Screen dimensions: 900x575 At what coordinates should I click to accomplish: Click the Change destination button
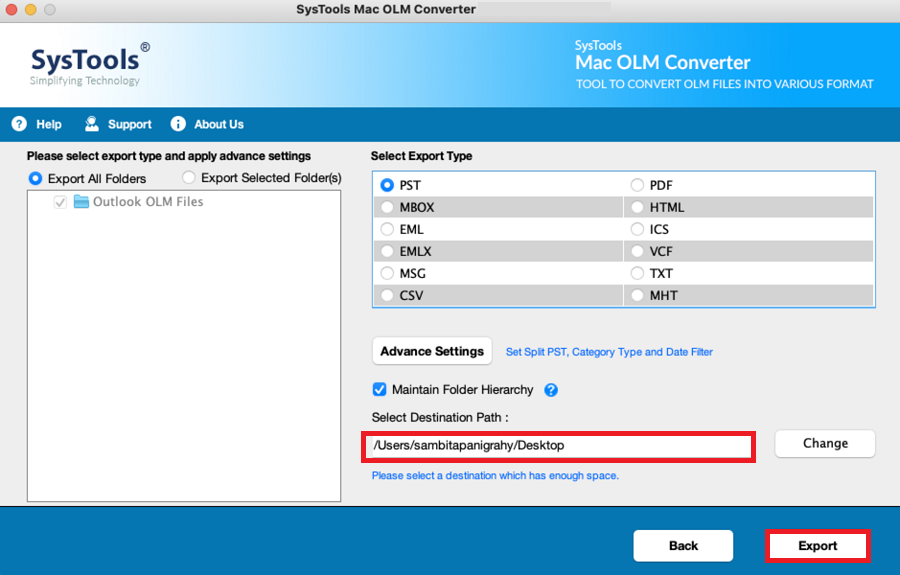click(825, 444)
